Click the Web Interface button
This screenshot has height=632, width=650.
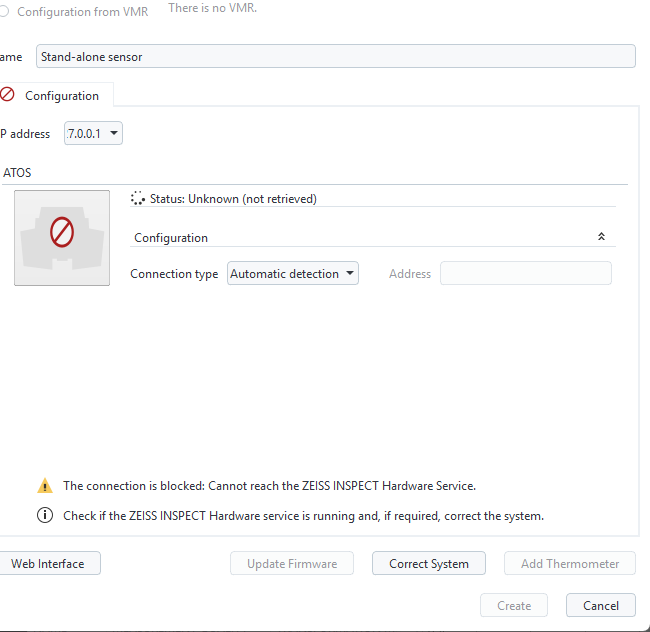click(48, 564)
